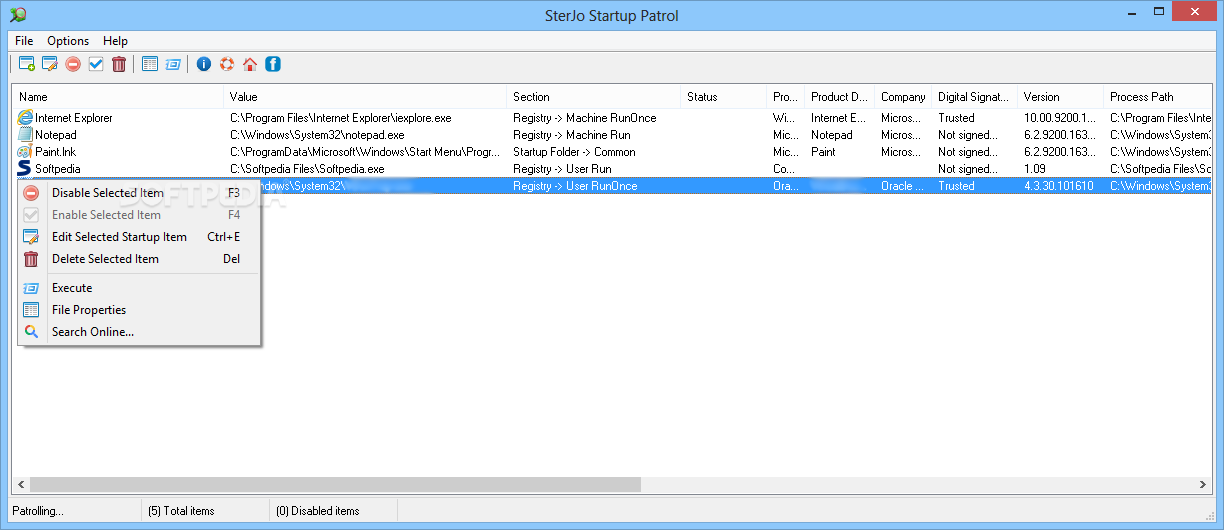Click the Paint.lnk row icon
This screenshot has width=1224, height=530.
[x=25, y=152]
